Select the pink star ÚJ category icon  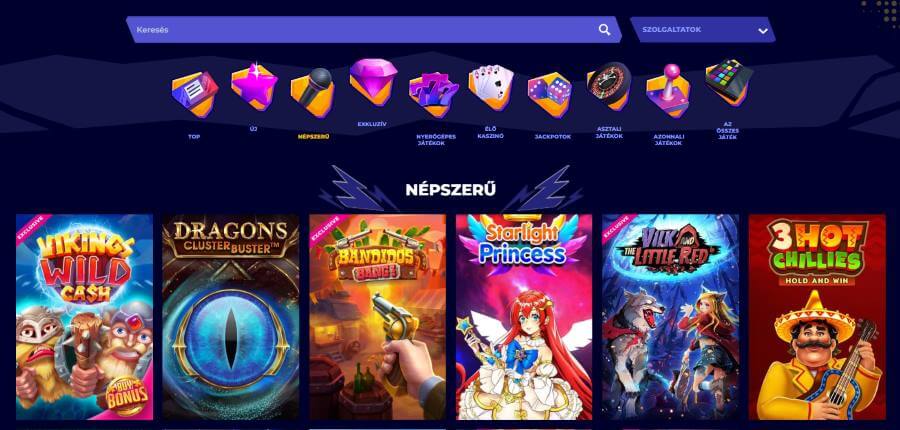[254, 87]
